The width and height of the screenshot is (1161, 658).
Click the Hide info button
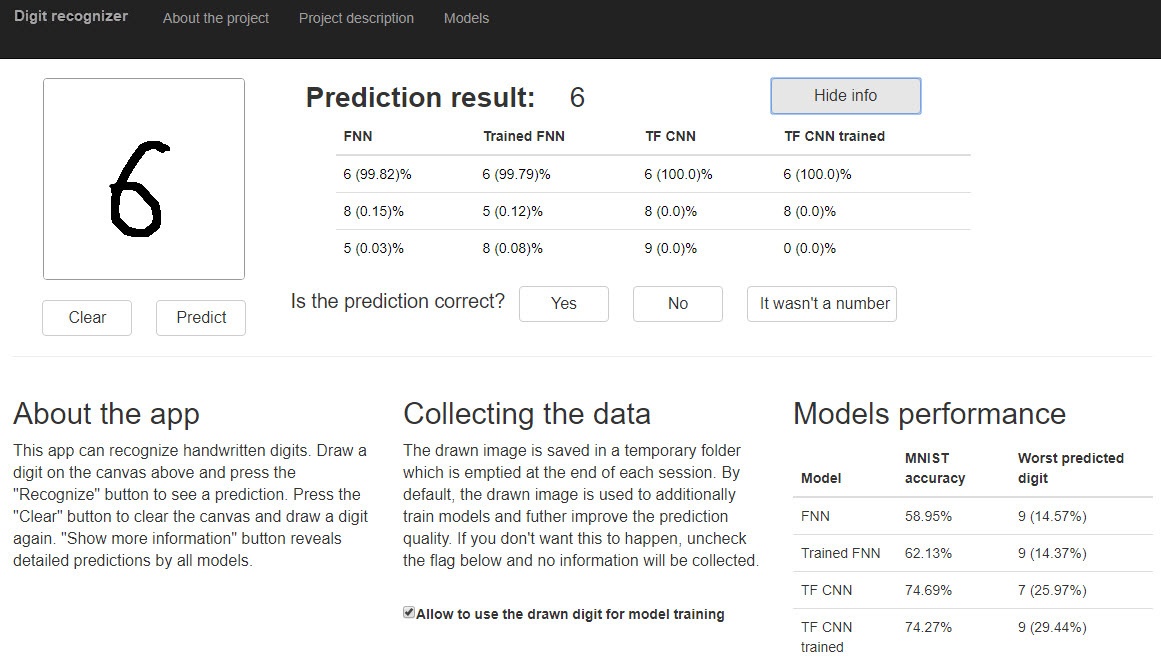pyautogui.click(x=845, y=96)
